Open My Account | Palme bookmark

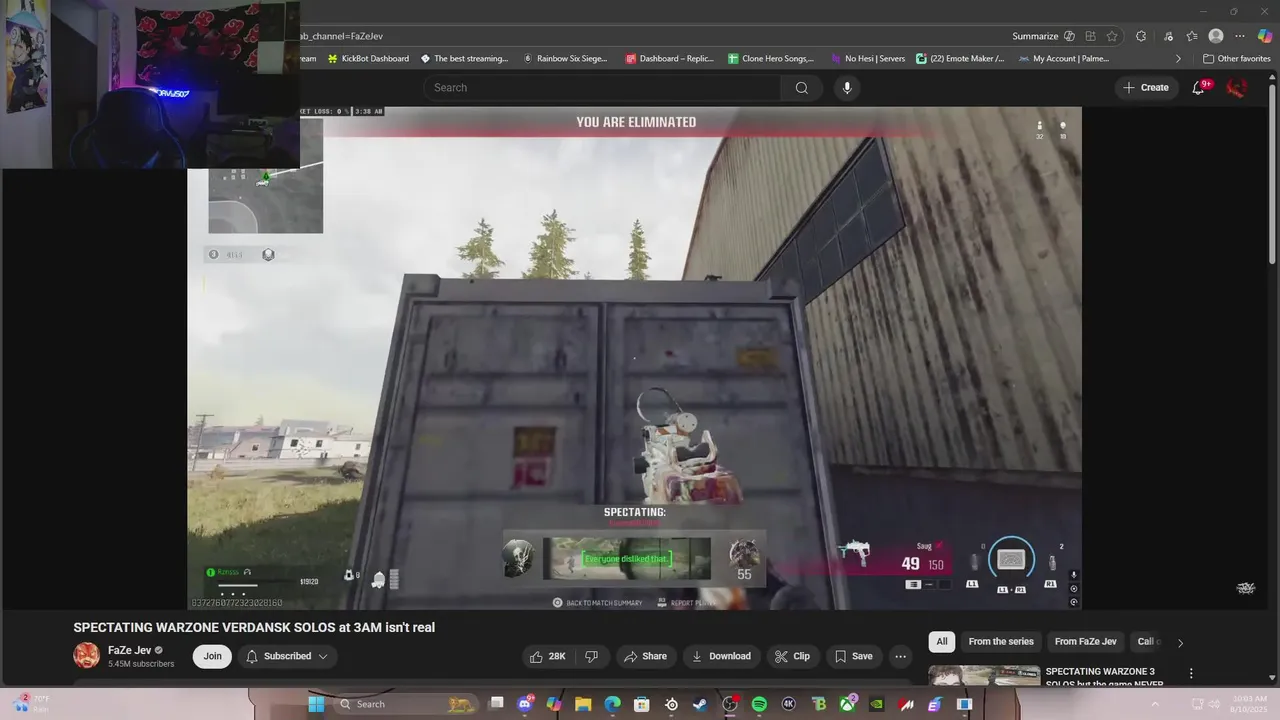coord(1064,59)
